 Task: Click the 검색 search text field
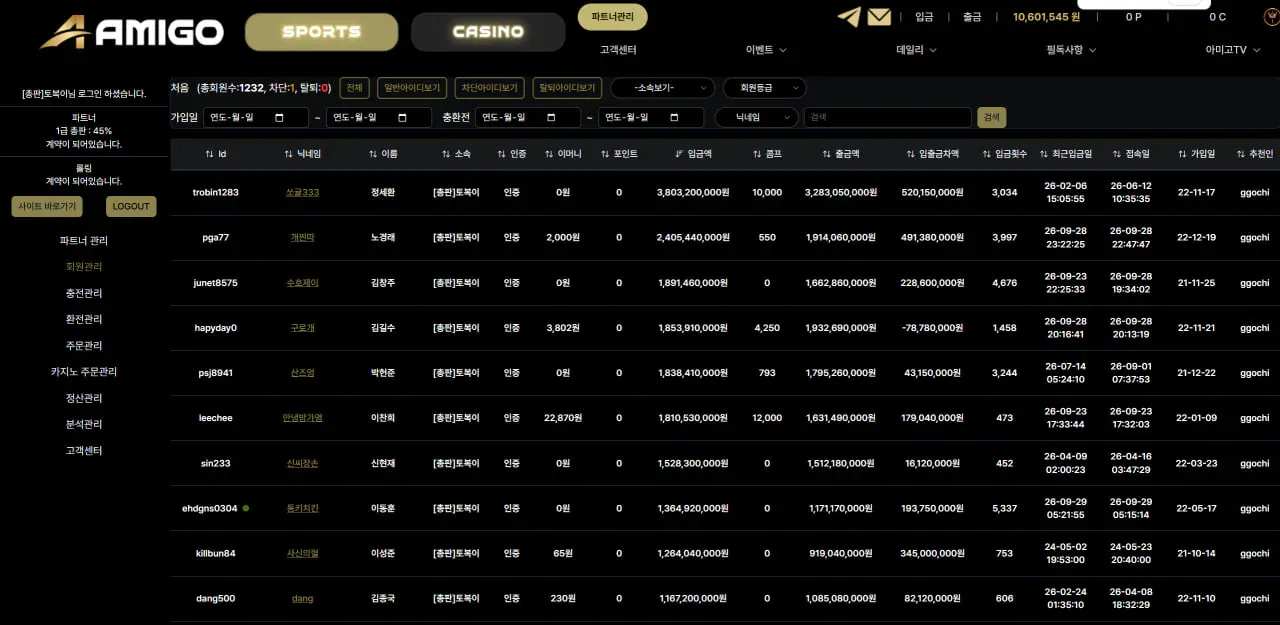point(888,117)
